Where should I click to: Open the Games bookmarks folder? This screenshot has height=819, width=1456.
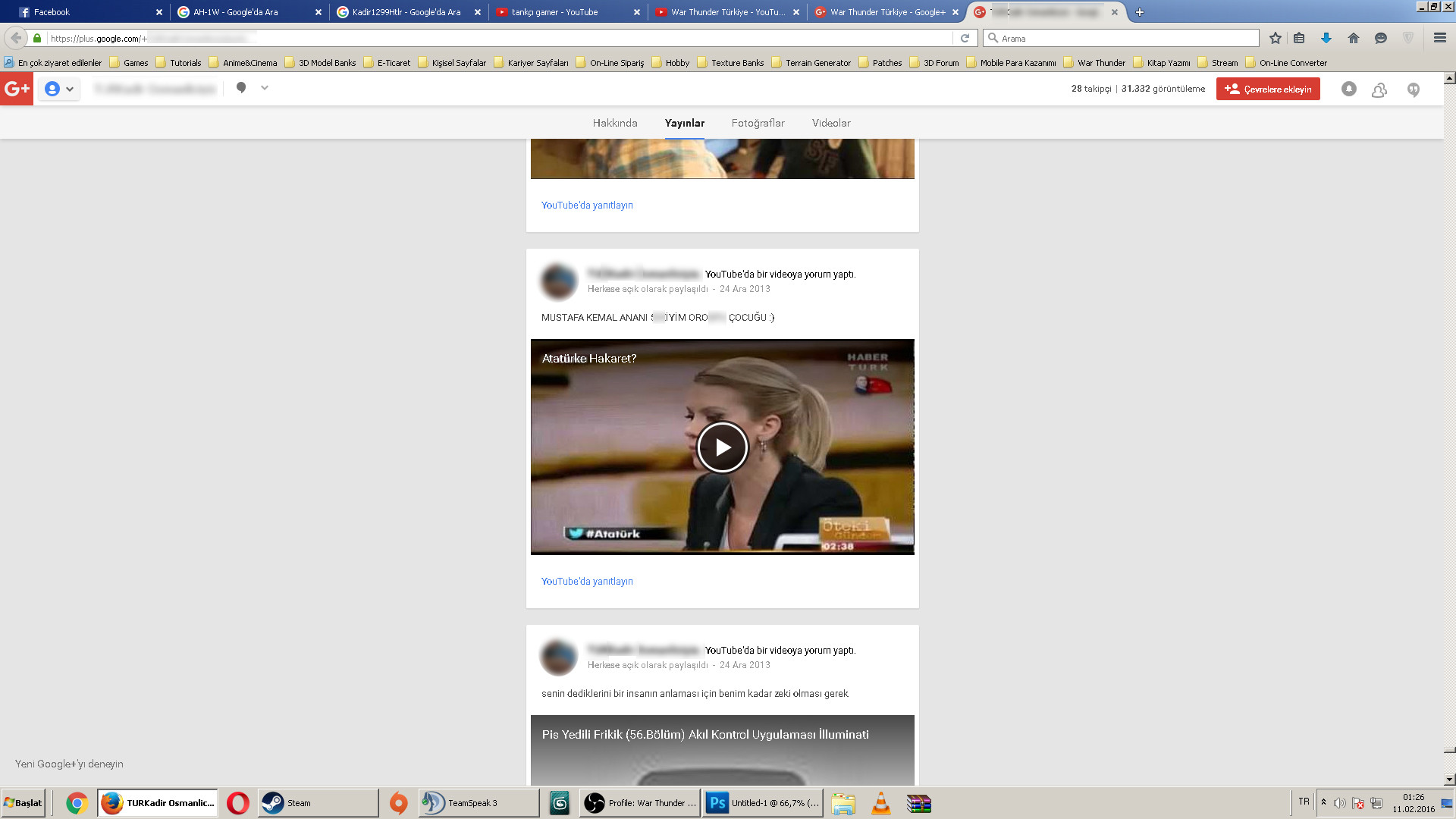click(x=129, y=63)
